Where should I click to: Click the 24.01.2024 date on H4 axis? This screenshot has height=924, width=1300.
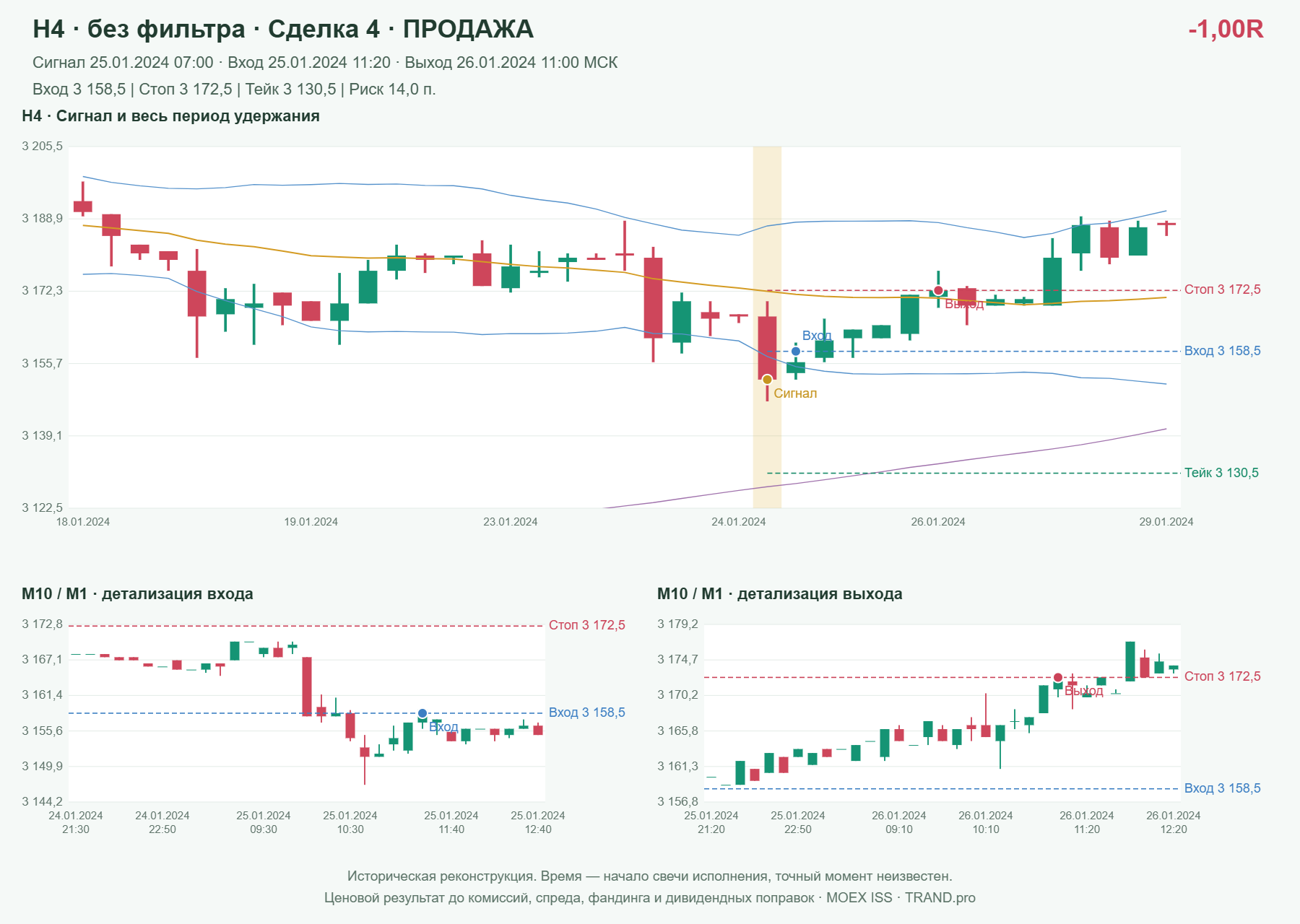click(739, 522)
